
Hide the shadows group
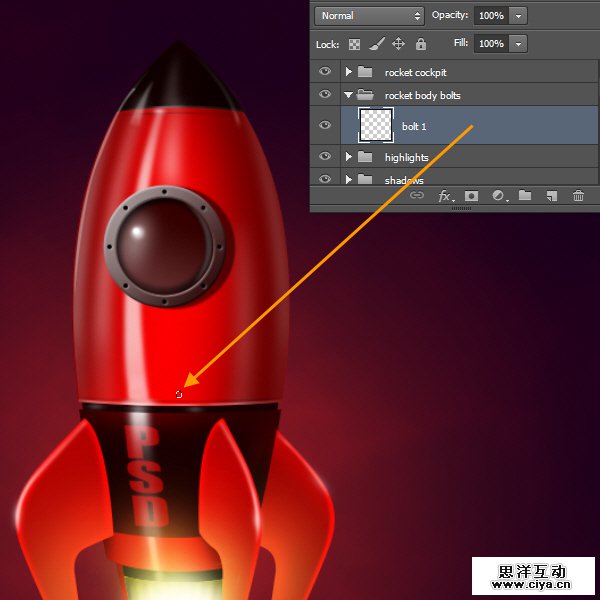[x=325, y=179]
